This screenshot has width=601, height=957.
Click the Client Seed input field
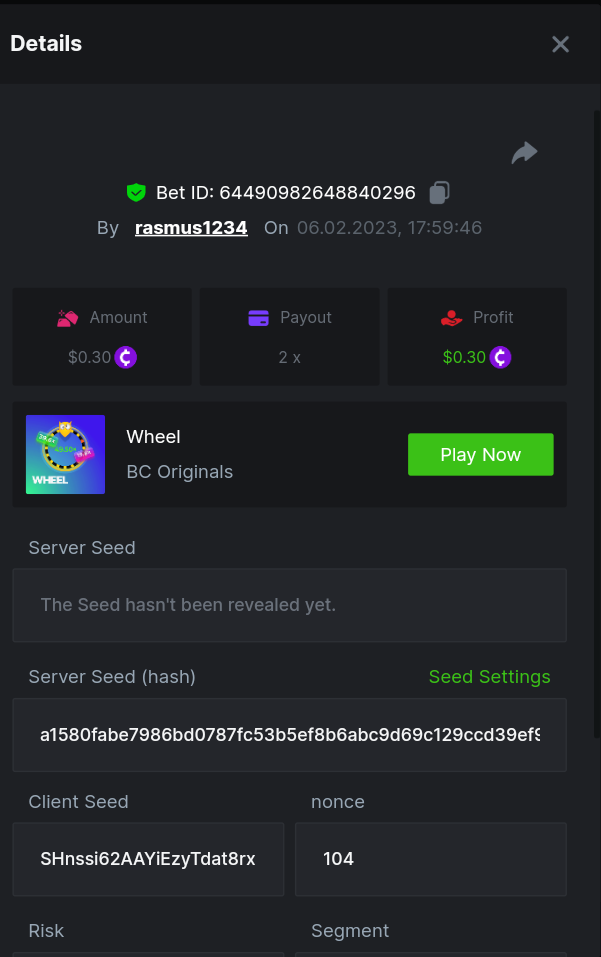coord(148,859)
